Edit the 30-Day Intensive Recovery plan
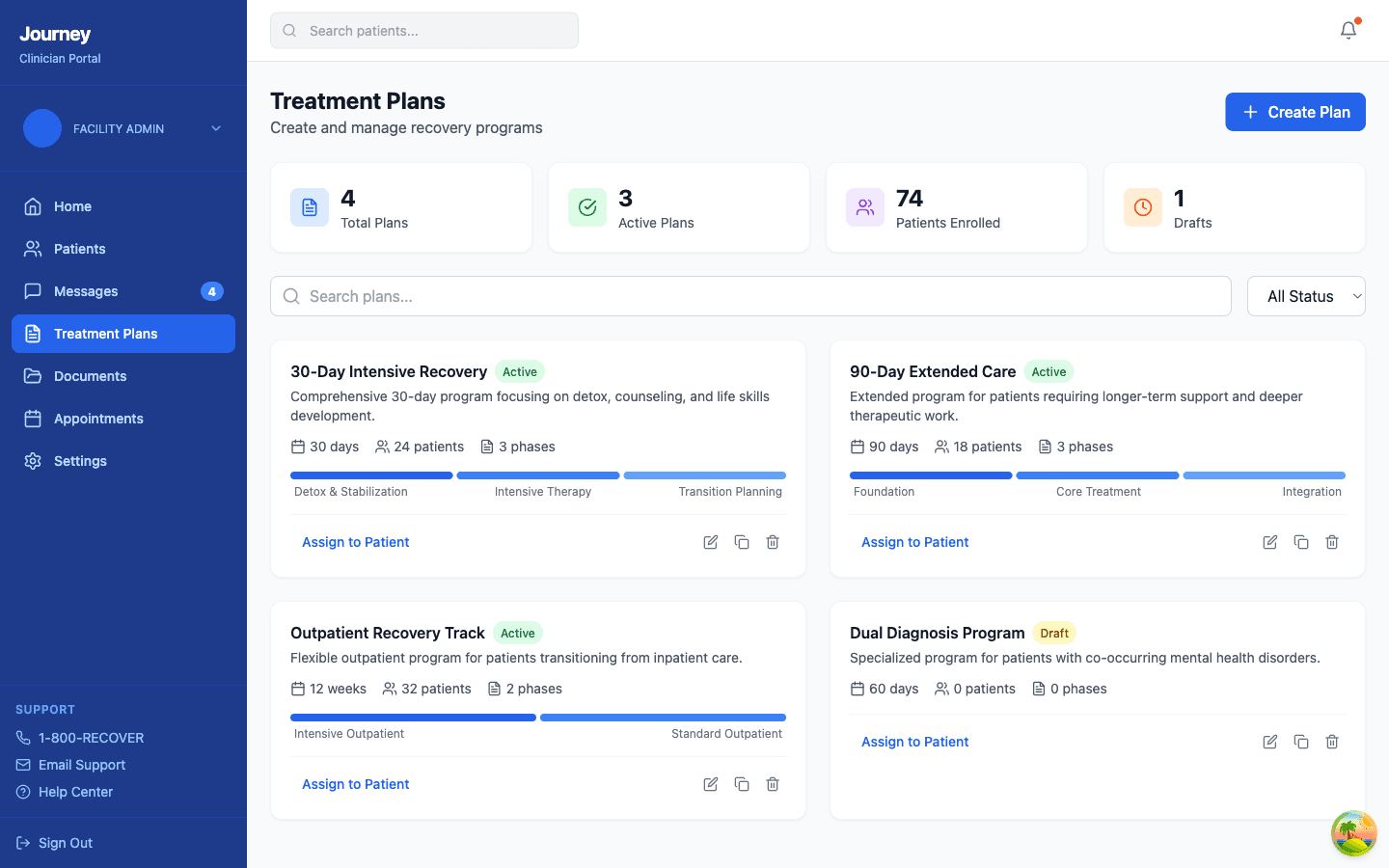 pyautogui.click(x=710, y=542)
